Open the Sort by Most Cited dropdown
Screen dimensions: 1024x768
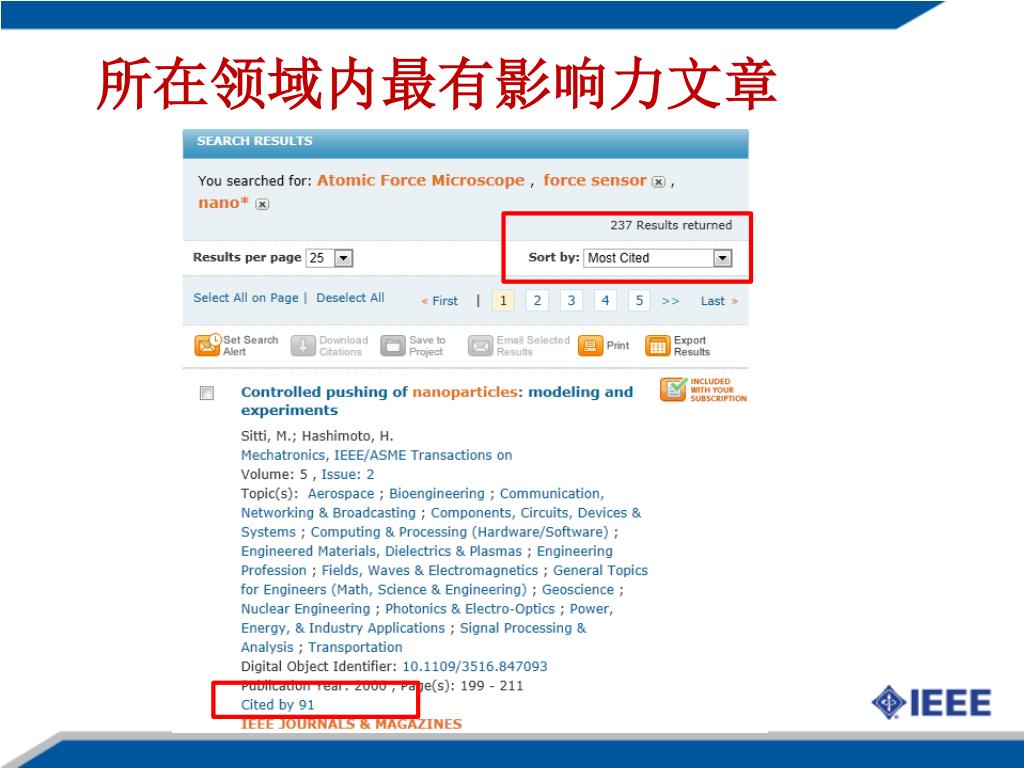click(x=658, y=258)
